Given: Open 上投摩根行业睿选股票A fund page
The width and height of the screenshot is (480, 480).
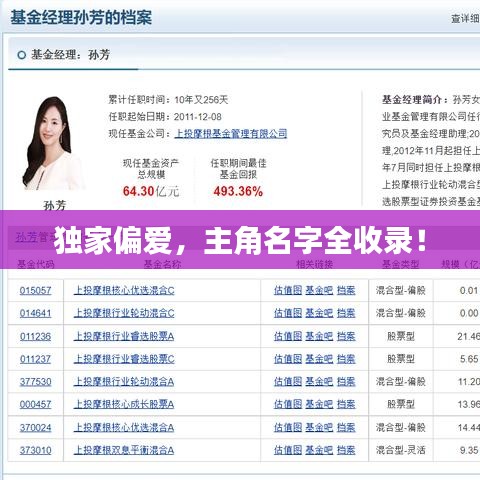Looking at the screenshot, I should click(x=124, y=336).
